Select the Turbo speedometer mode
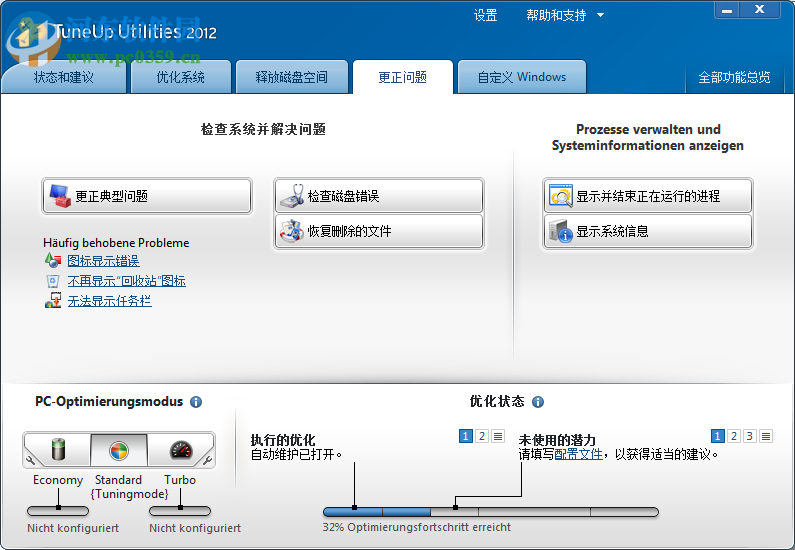The image size is (795, 550). click(180, 450)
